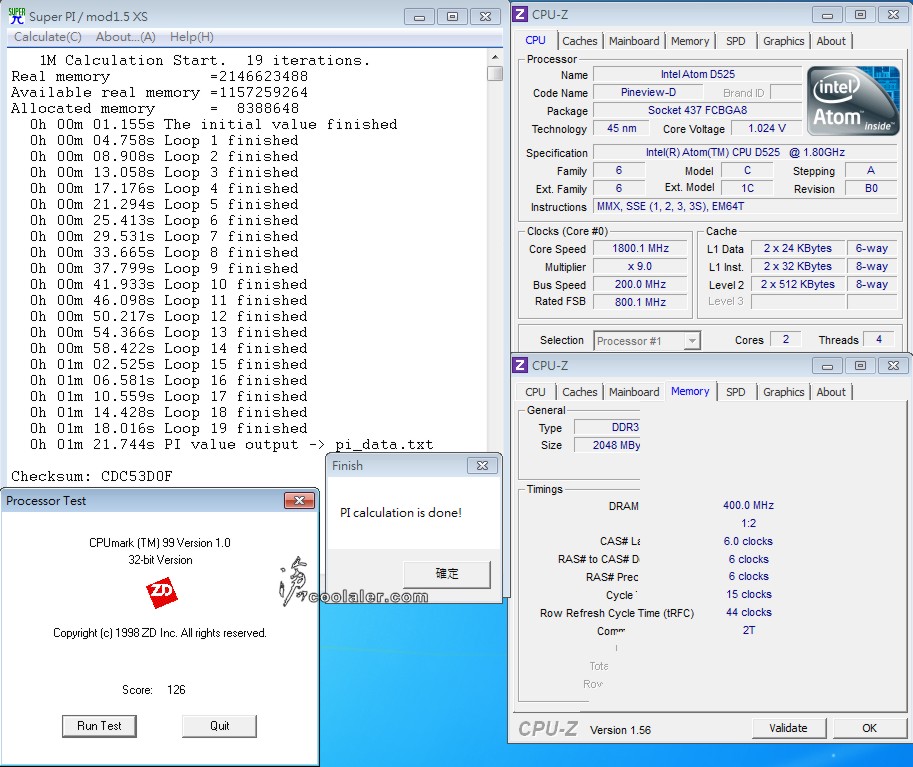Click the Threads count value 4

pos(879,339)
